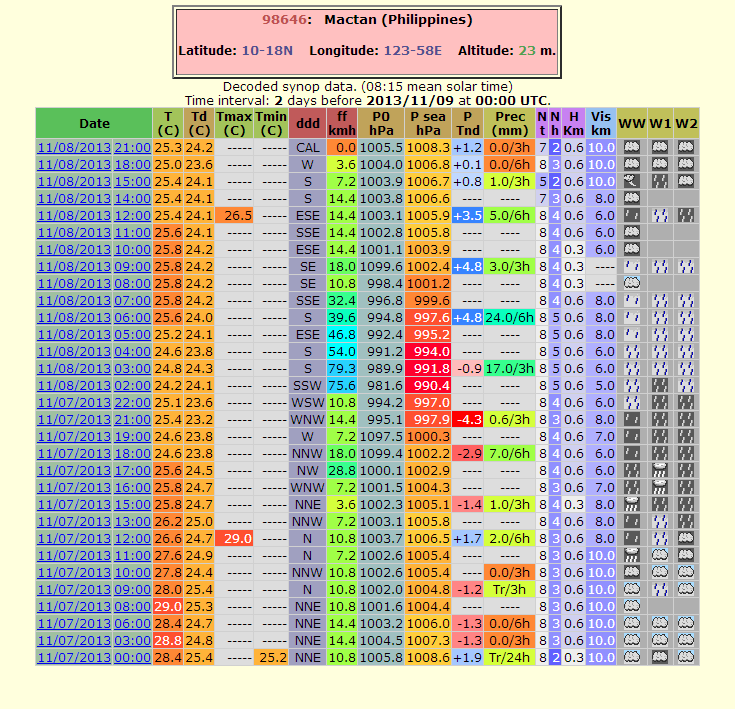Click W2 cloud icon in 11/07/2013 00:00 row
The width and height of the screenshot is (735, 709).
point(685,657)
